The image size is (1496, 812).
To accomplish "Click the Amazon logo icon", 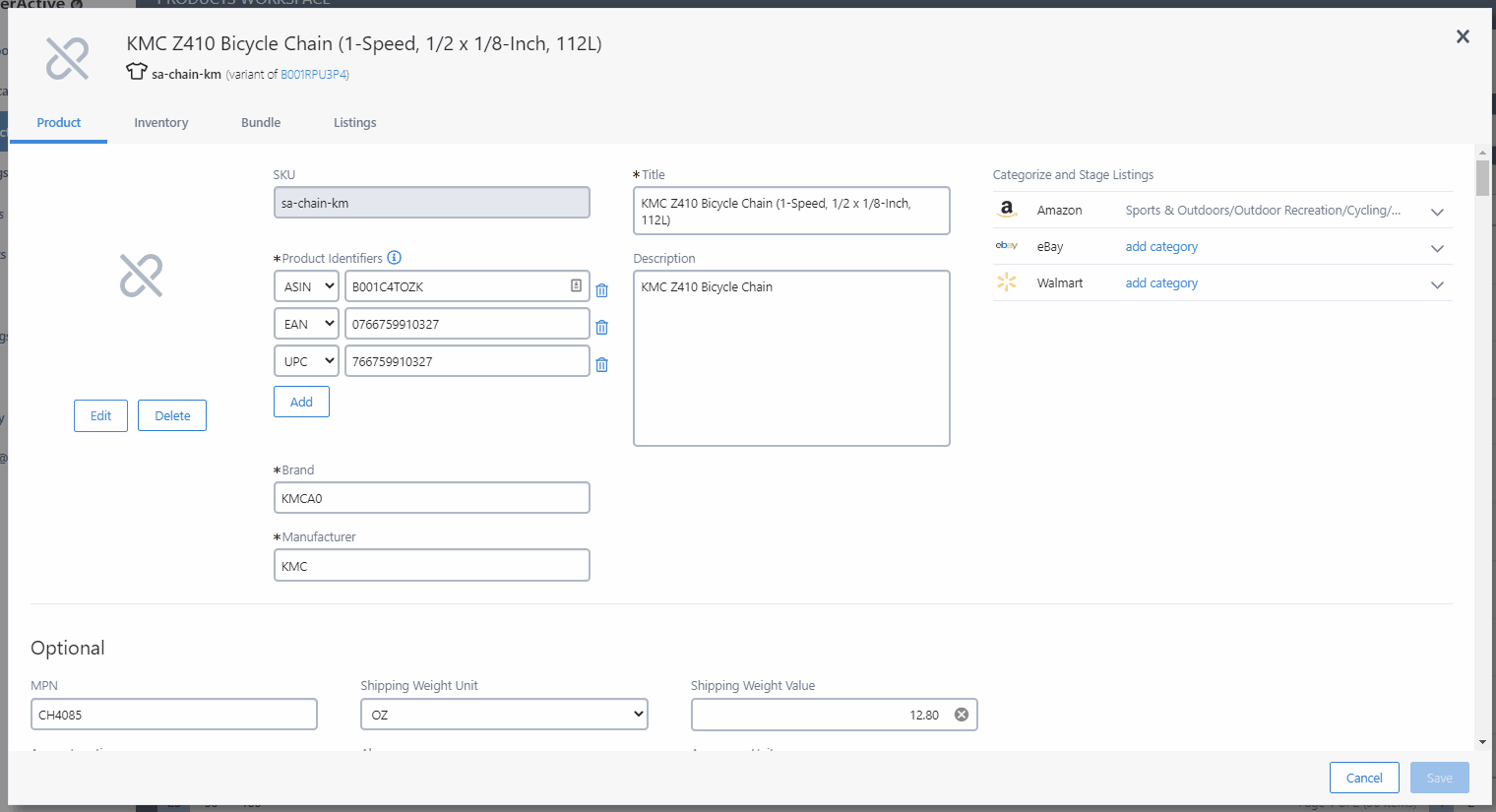I will pos(1006,209).
